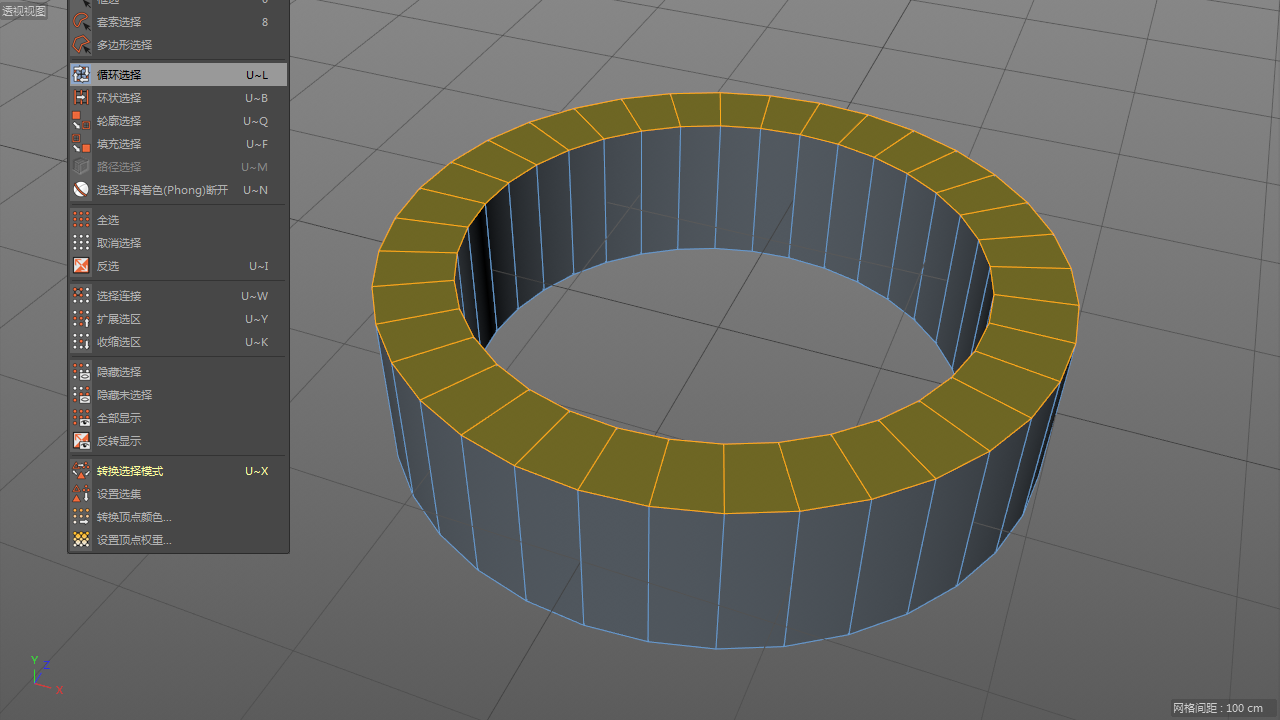
Task: Click the Loop Selection (循环选择) icon
Action: coord(81,74)
